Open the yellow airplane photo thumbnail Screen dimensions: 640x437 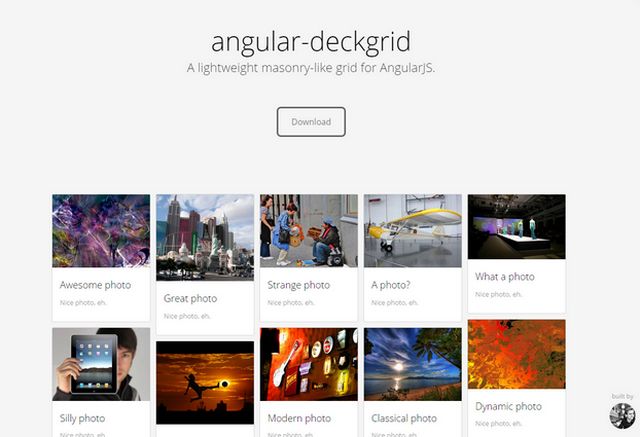point(413,231)
